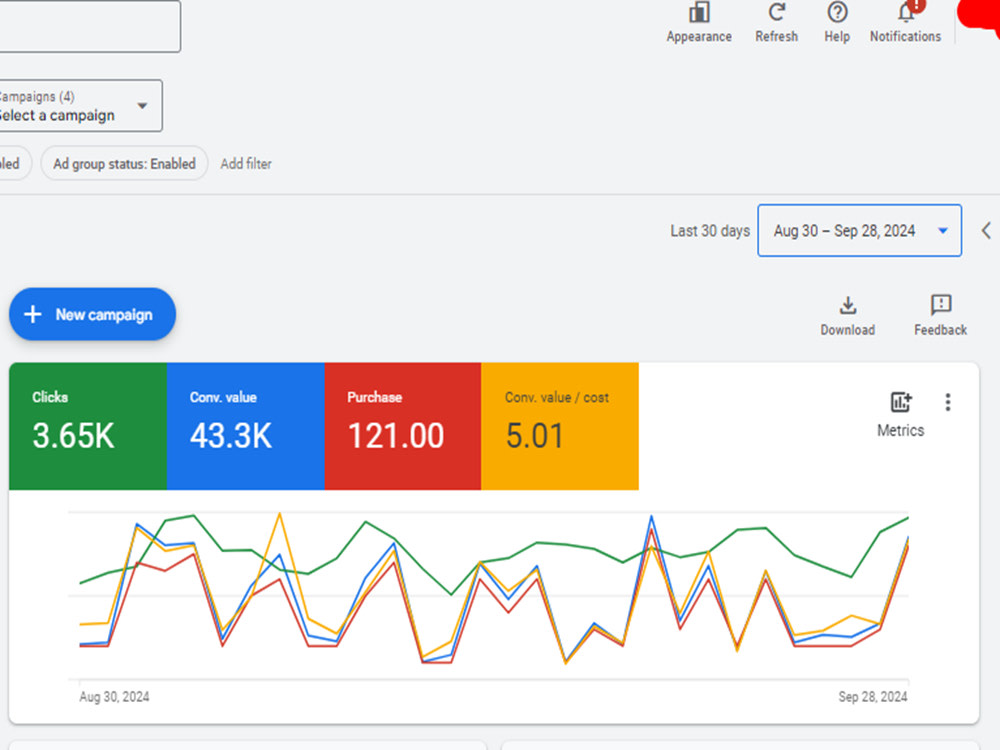Click the search input box at top
1000x750 pixels.
(90, 26)
